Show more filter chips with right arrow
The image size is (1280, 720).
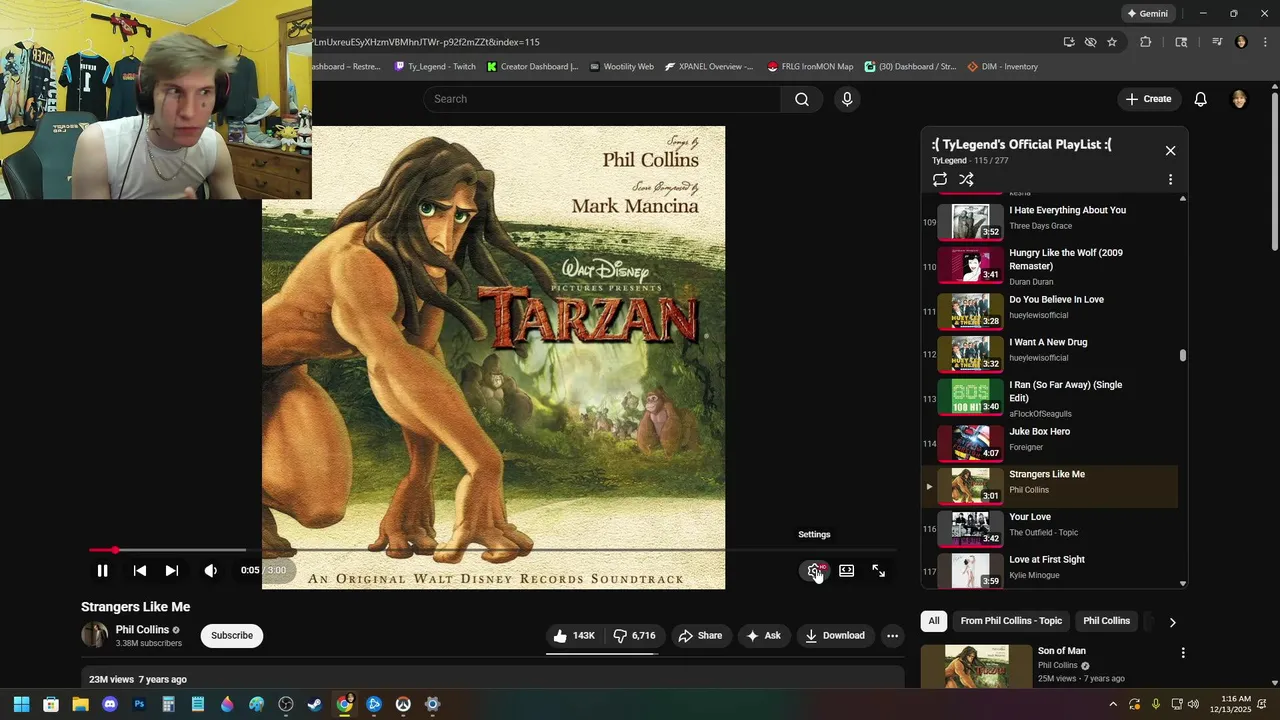(1172, 622)
